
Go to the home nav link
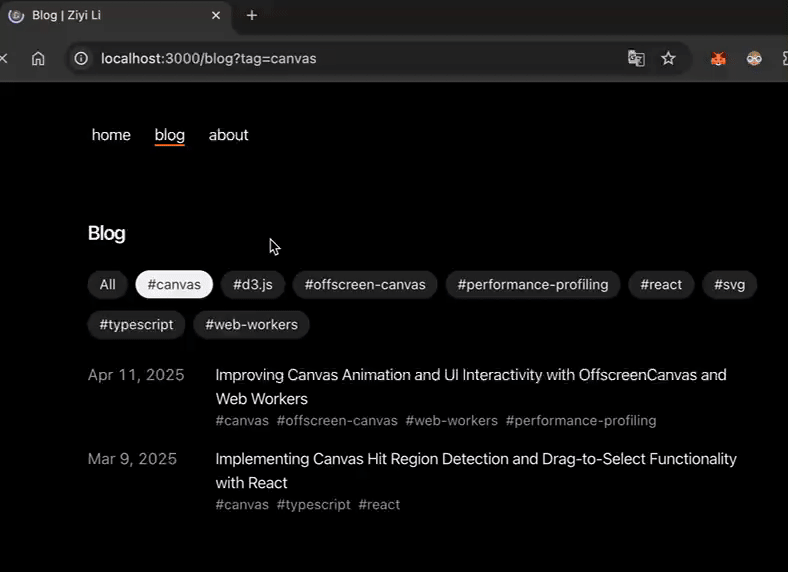click(111, 135)
